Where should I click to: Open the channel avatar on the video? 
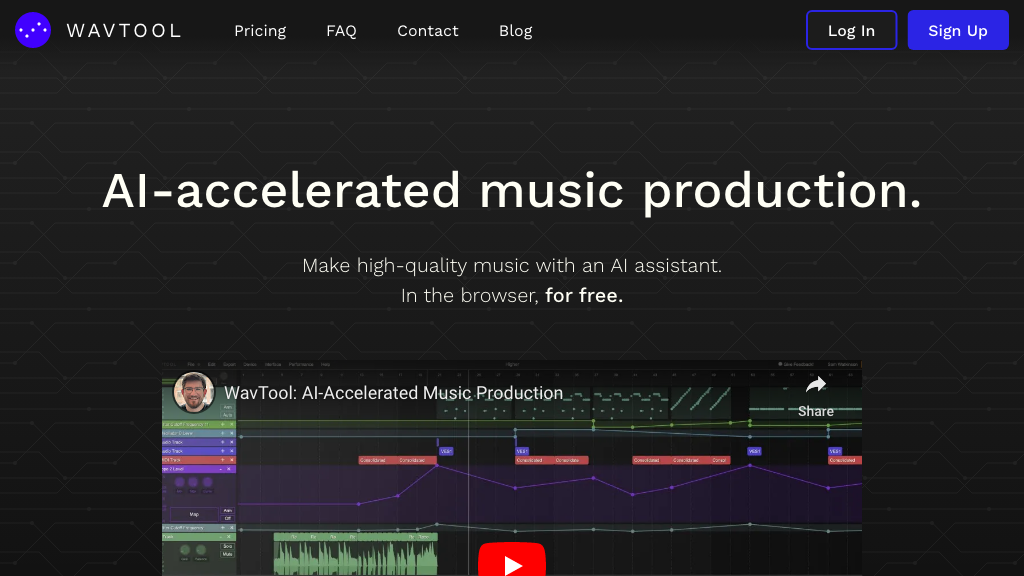click(x=194, y=393)
